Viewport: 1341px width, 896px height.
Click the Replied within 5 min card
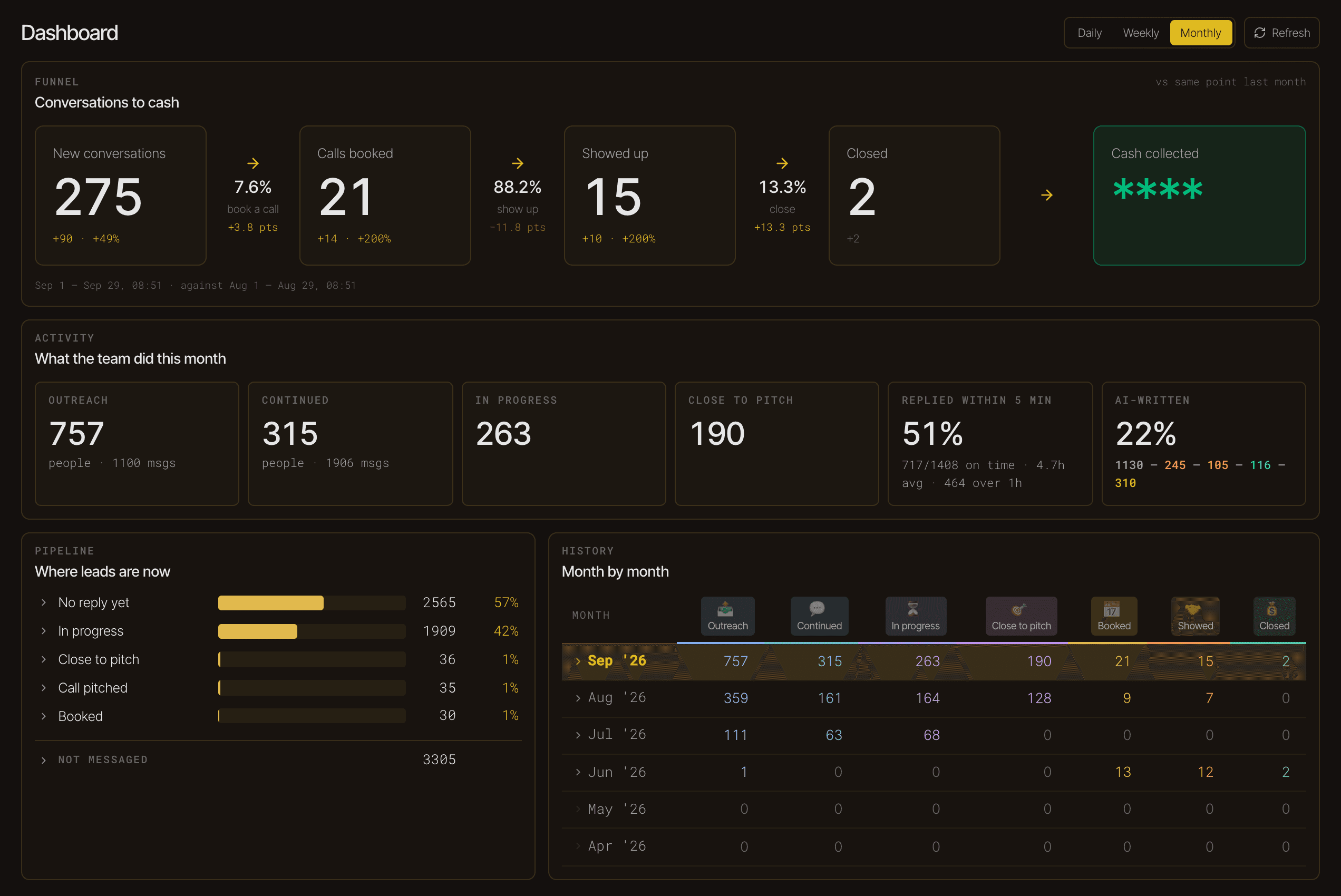click(990, 443)
